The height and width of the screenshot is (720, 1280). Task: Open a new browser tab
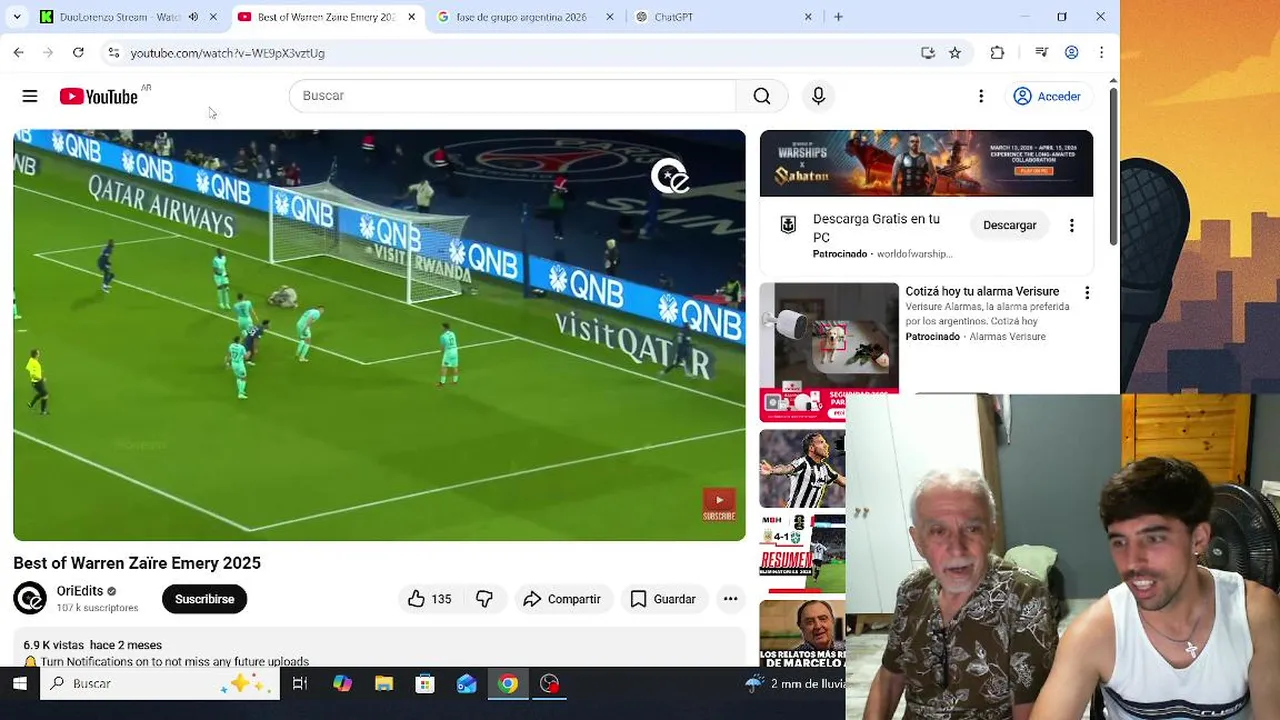pyautogui.click(x=838, y=17)
